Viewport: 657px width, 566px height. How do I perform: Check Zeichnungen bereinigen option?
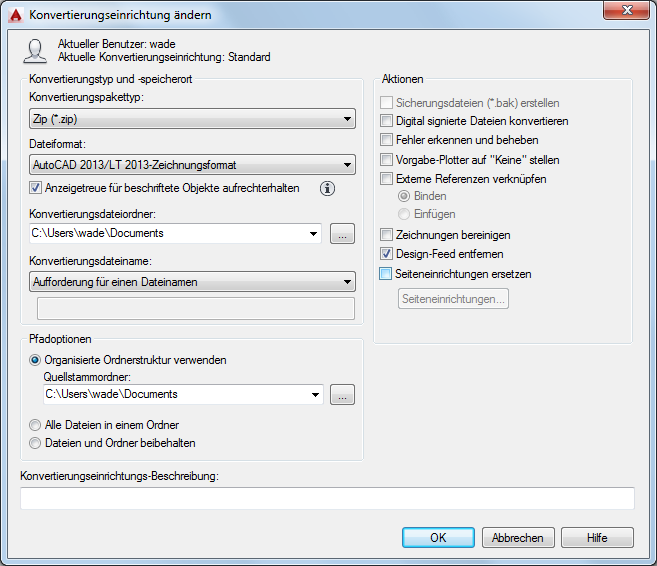(x=386, y=235)
